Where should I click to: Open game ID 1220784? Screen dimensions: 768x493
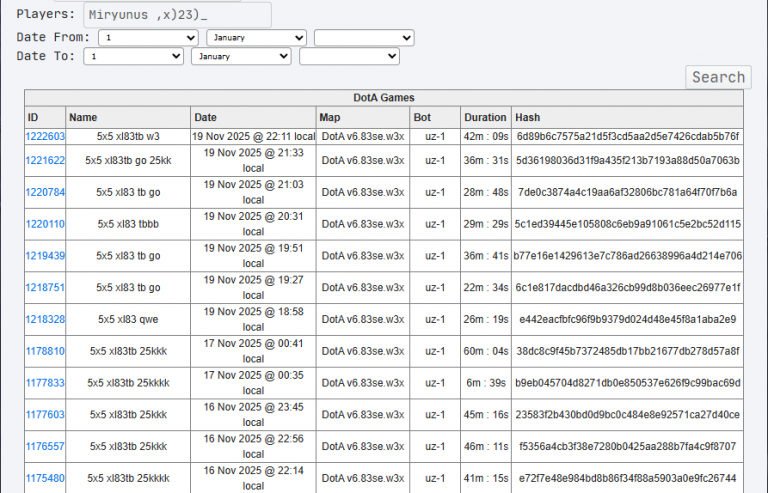(45, 192)
